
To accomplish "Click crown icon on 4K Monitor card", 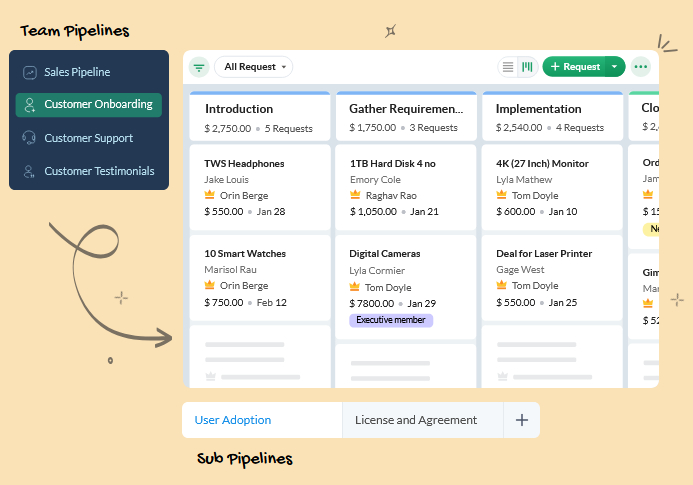I will tap(501, 195).
